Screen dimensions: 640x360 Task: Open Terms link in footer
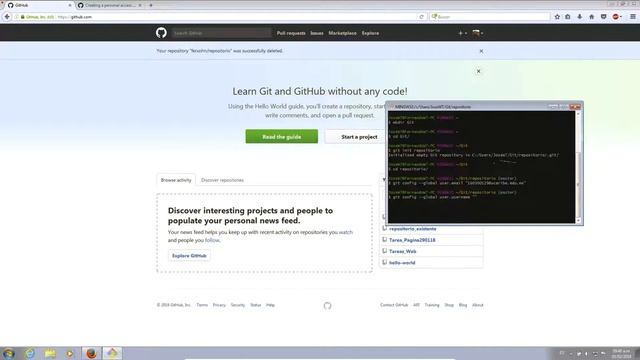pos(202,305)
